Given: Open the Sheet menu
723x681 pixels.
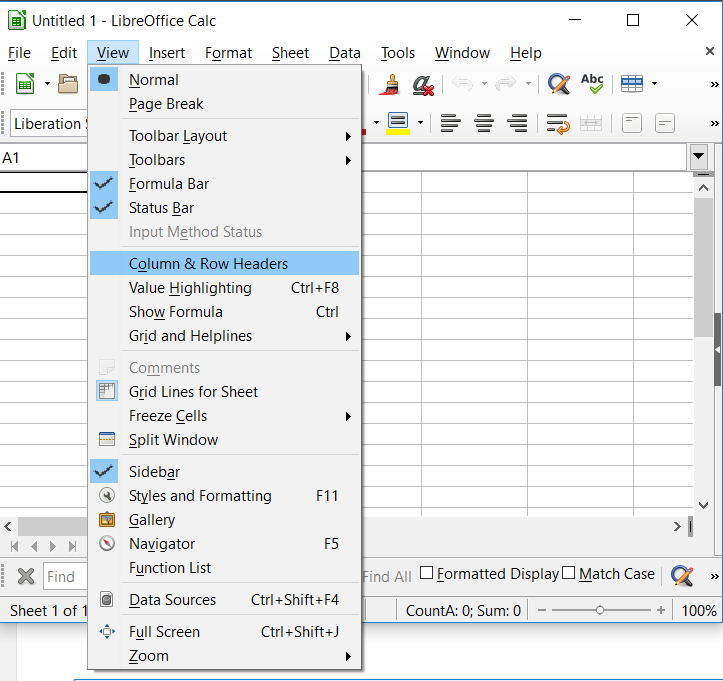Looking at the screenshot, I should point(290,53).
